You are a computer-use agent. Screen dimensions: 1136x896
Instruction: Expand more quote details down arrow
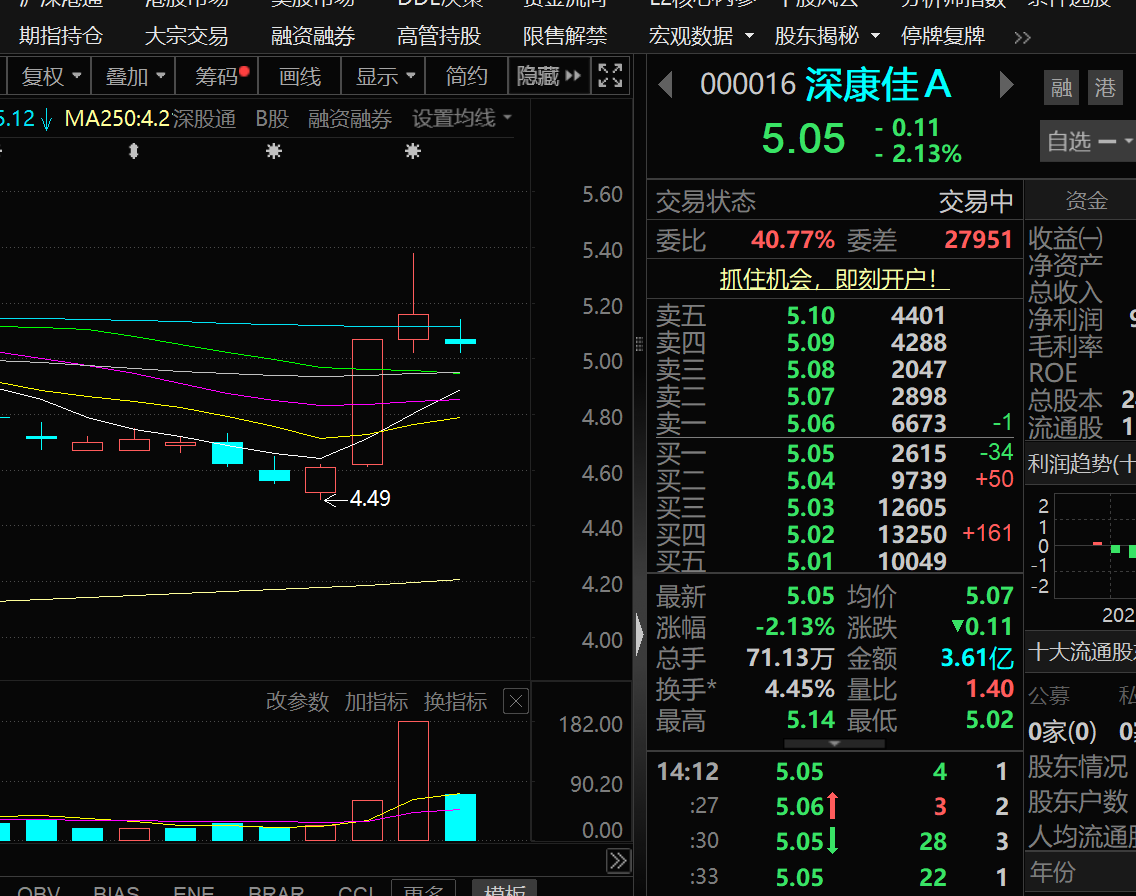pos(834,743)
